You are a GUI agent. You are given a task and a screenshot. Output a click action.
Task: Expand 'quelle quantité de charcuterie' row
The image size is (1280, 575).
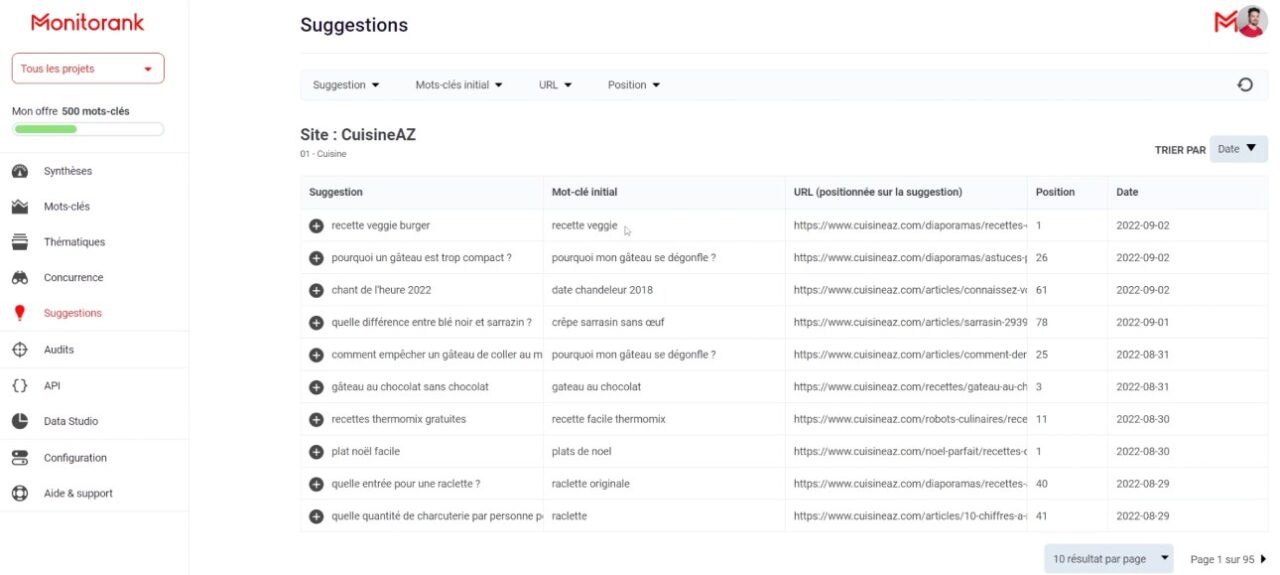(x=316, y=516)
